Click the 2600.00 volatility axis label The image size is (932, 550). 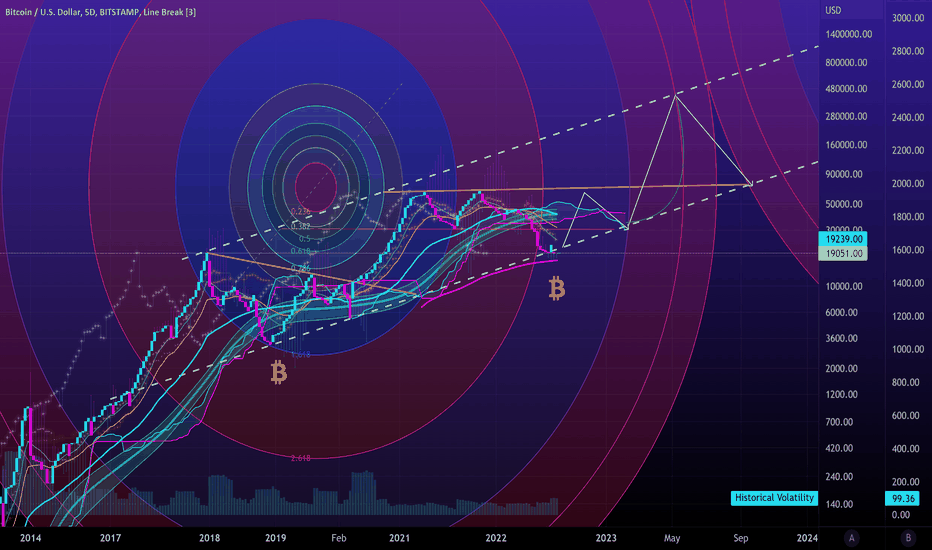(x=908, y=84)
